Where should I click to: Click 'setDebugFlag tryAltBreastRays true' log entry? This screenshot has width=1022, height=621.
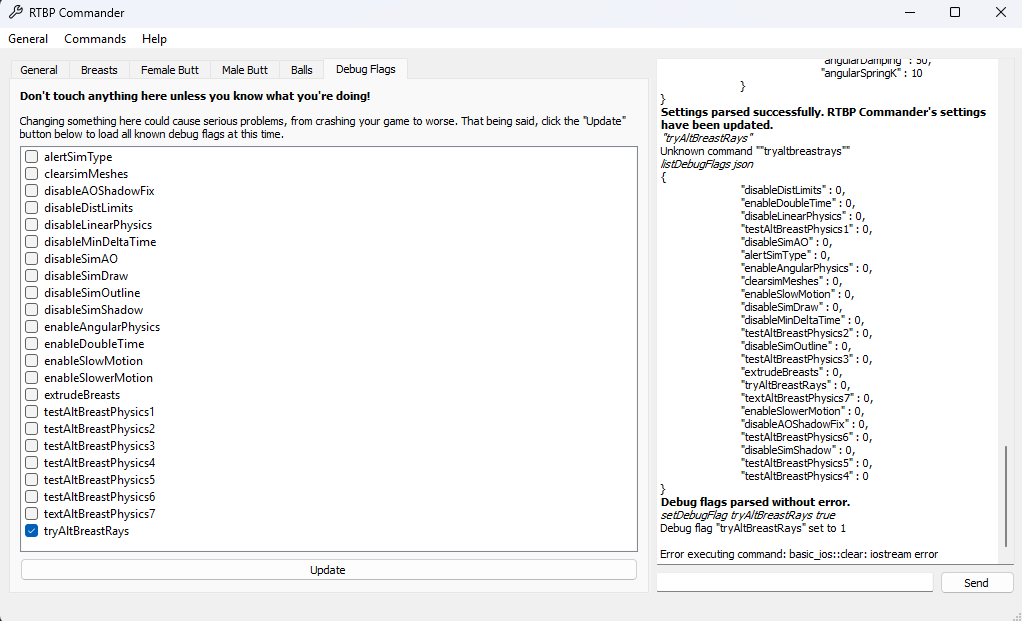pos(748,515)
